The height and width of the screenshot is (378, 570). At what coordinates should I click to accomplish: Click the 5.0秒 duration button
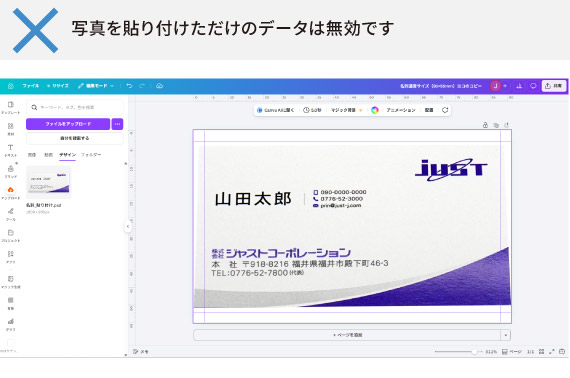(x=312, y=110)
